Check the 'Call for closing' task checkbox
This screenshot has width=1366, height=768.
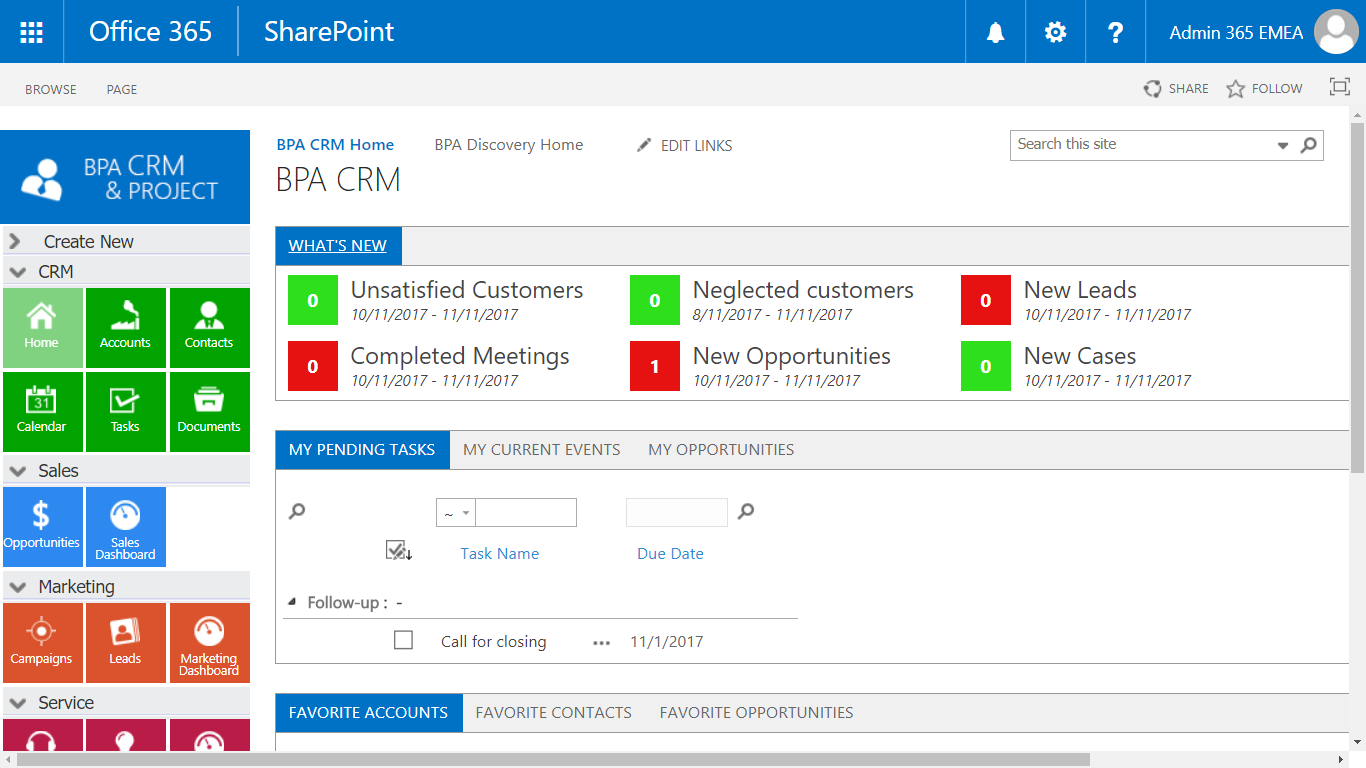403,640
